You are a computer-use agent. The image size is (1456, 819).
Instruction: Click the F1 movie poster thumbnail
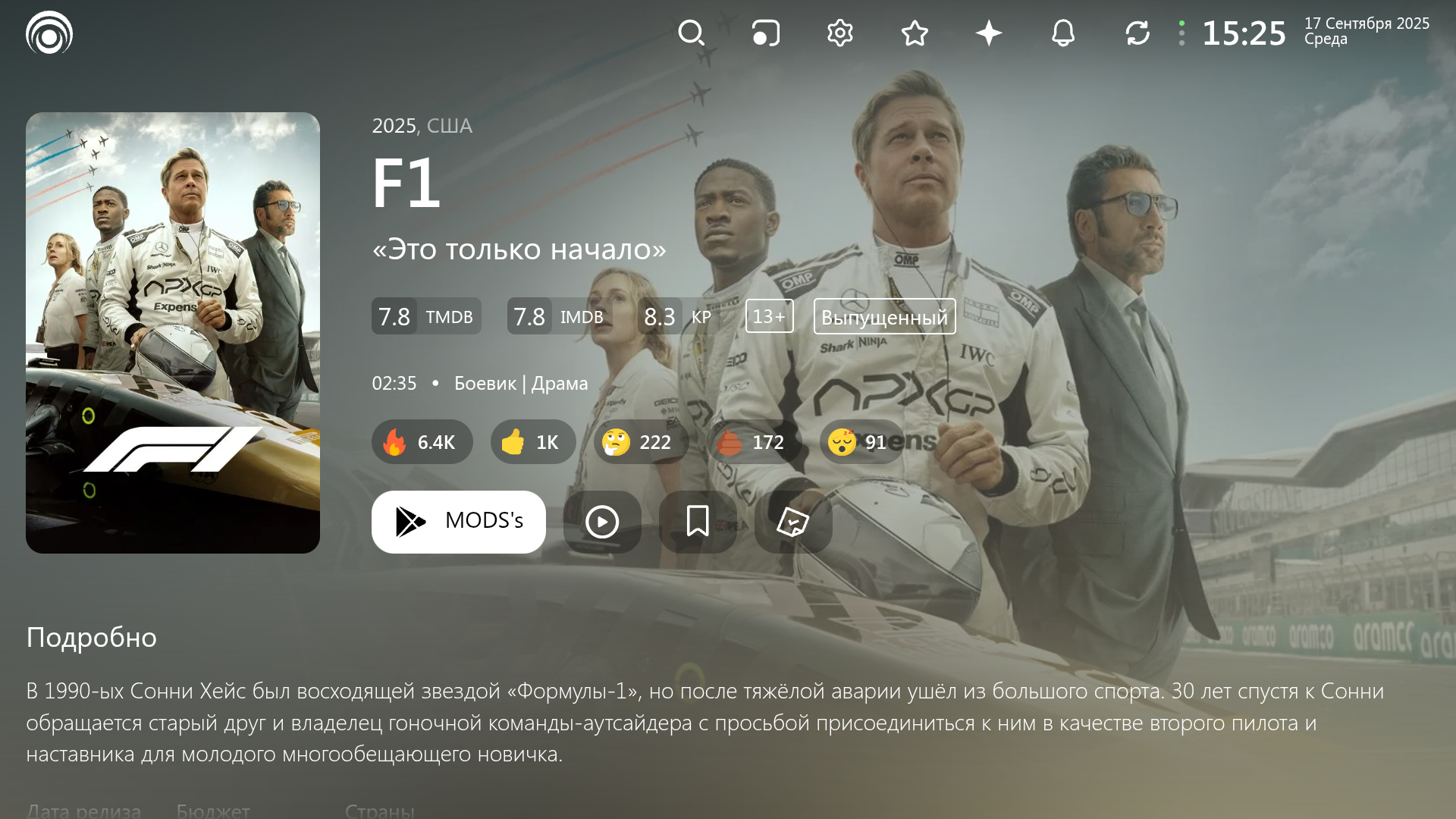[x=173, y=333]
